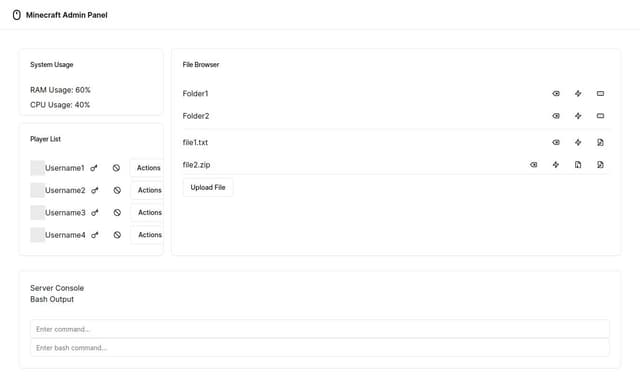Select file1.txt in the file browser
The height and width of the screenshot is (387, 640).
tap(195, 142)
